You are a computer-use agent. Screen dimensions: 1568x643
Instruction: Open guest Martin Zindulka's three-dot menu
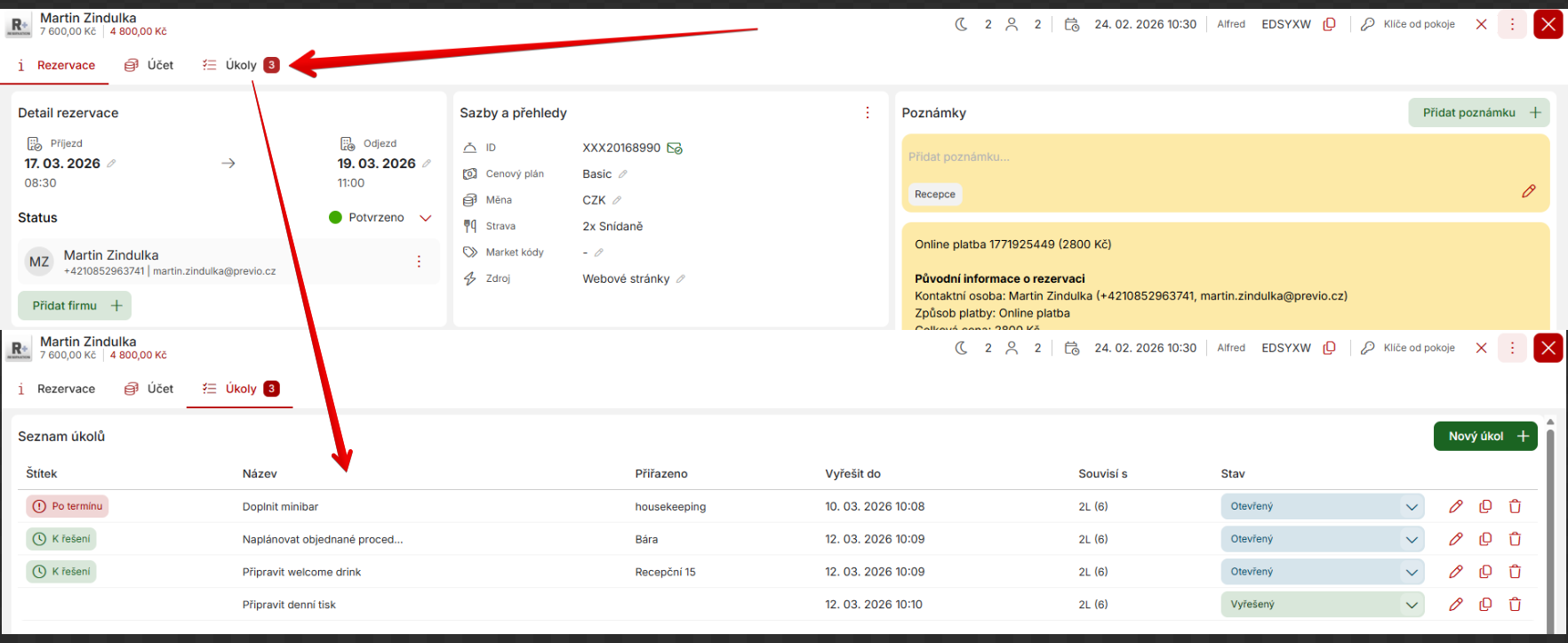(x=419, y=261)
